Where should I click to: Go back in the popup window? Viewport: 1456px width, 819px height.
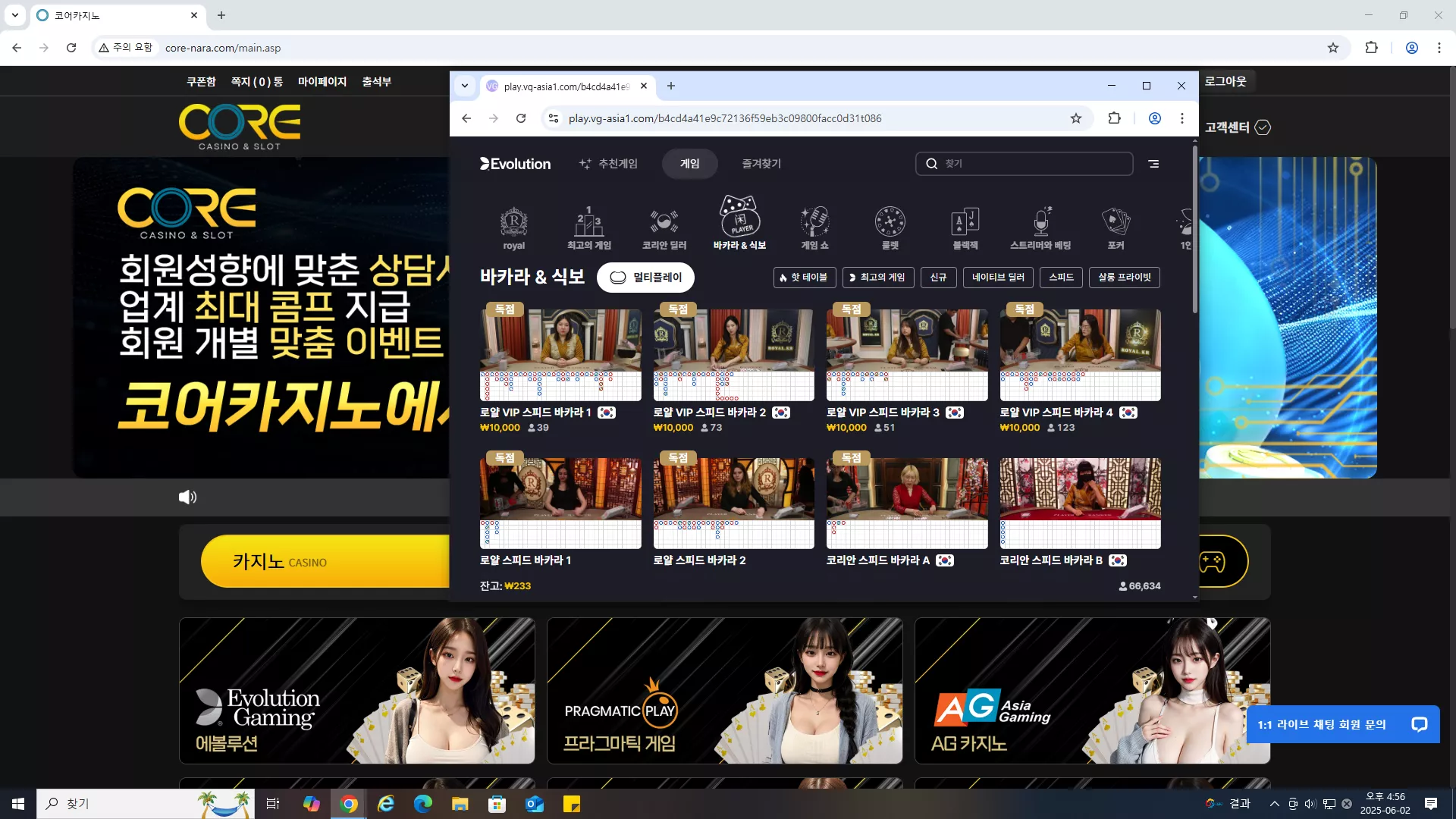coord(466,118)
